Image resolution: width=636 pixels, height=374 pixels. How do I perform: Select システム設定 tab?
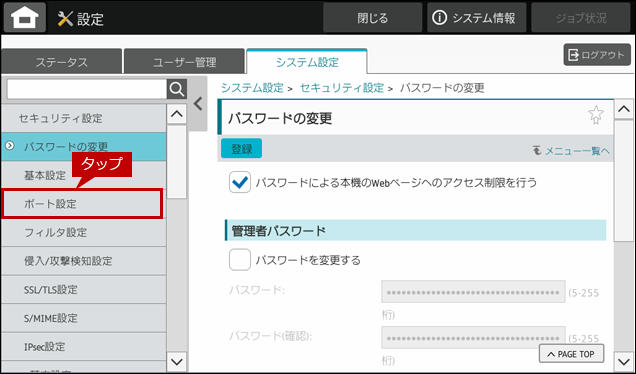click(307, 62)
